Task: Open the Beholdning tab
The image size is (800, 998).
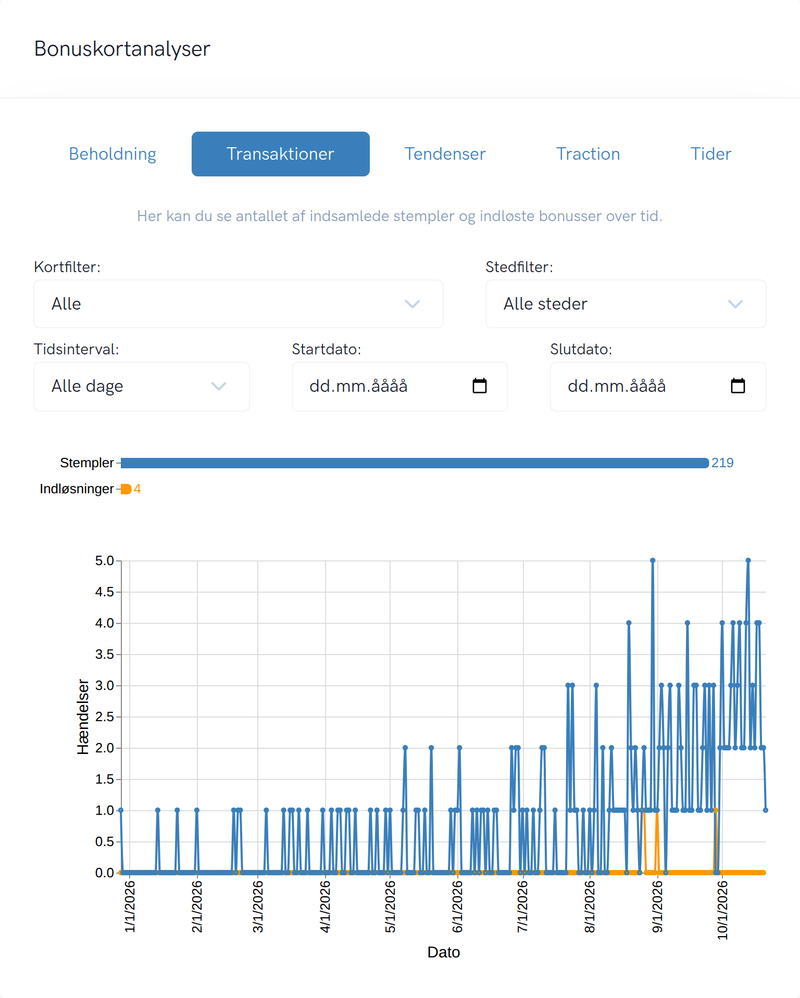Action: (113, 154)
